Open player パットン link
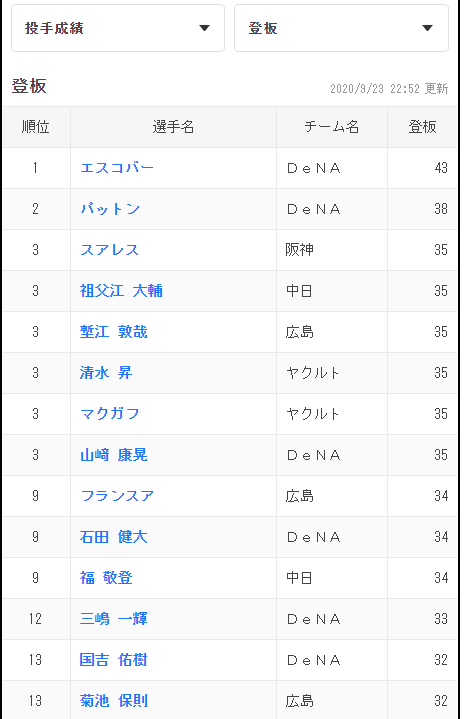 coord(110,209)
